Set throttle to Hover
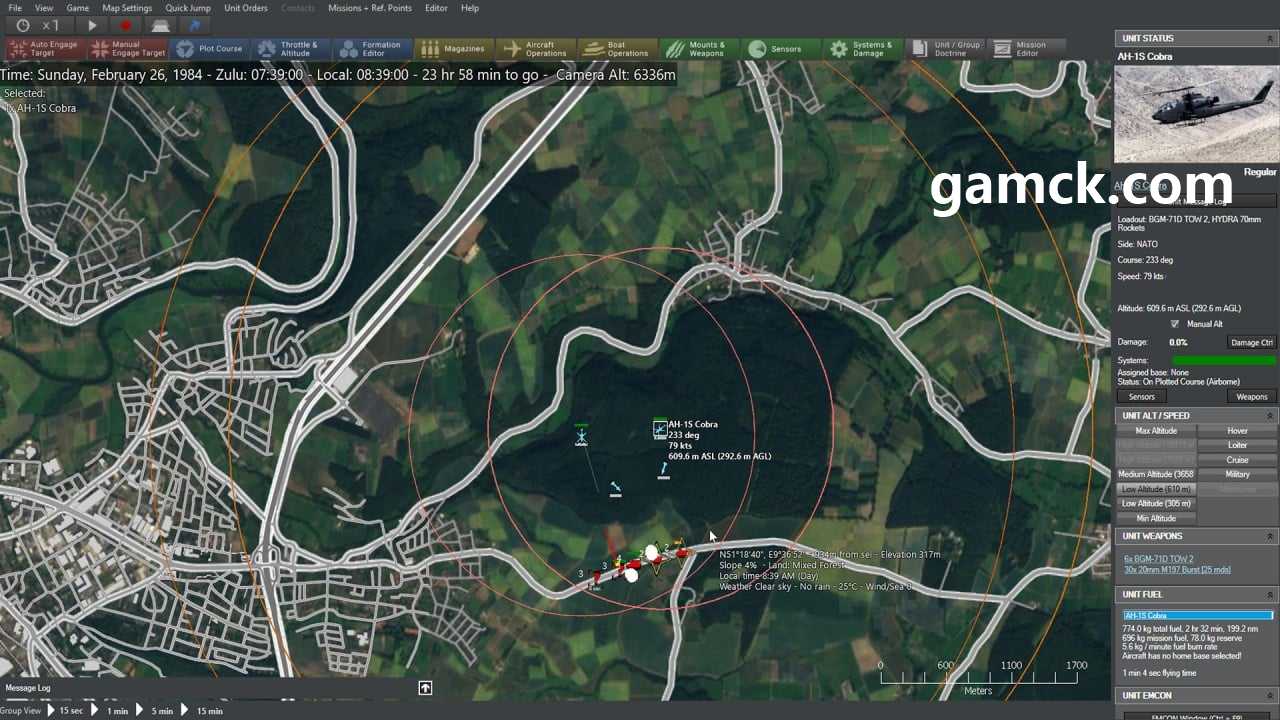1280x720 pixels. [1237, 431]
